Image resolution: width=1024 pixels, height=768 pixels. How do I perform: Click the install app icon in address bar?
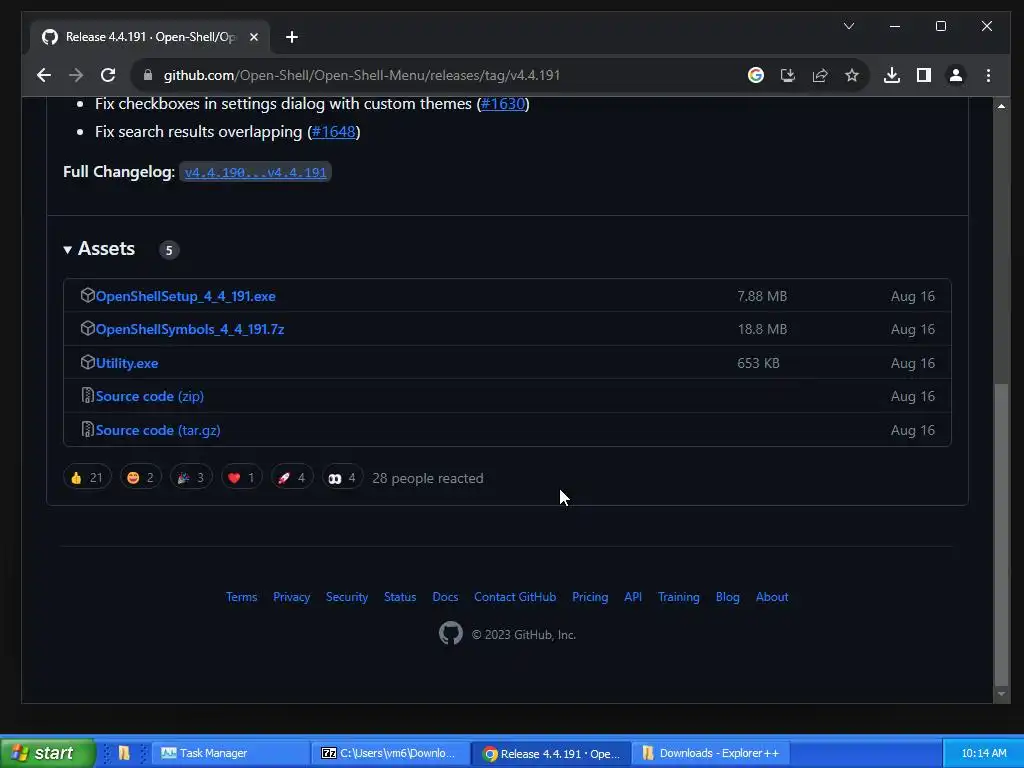click(788, 75)
